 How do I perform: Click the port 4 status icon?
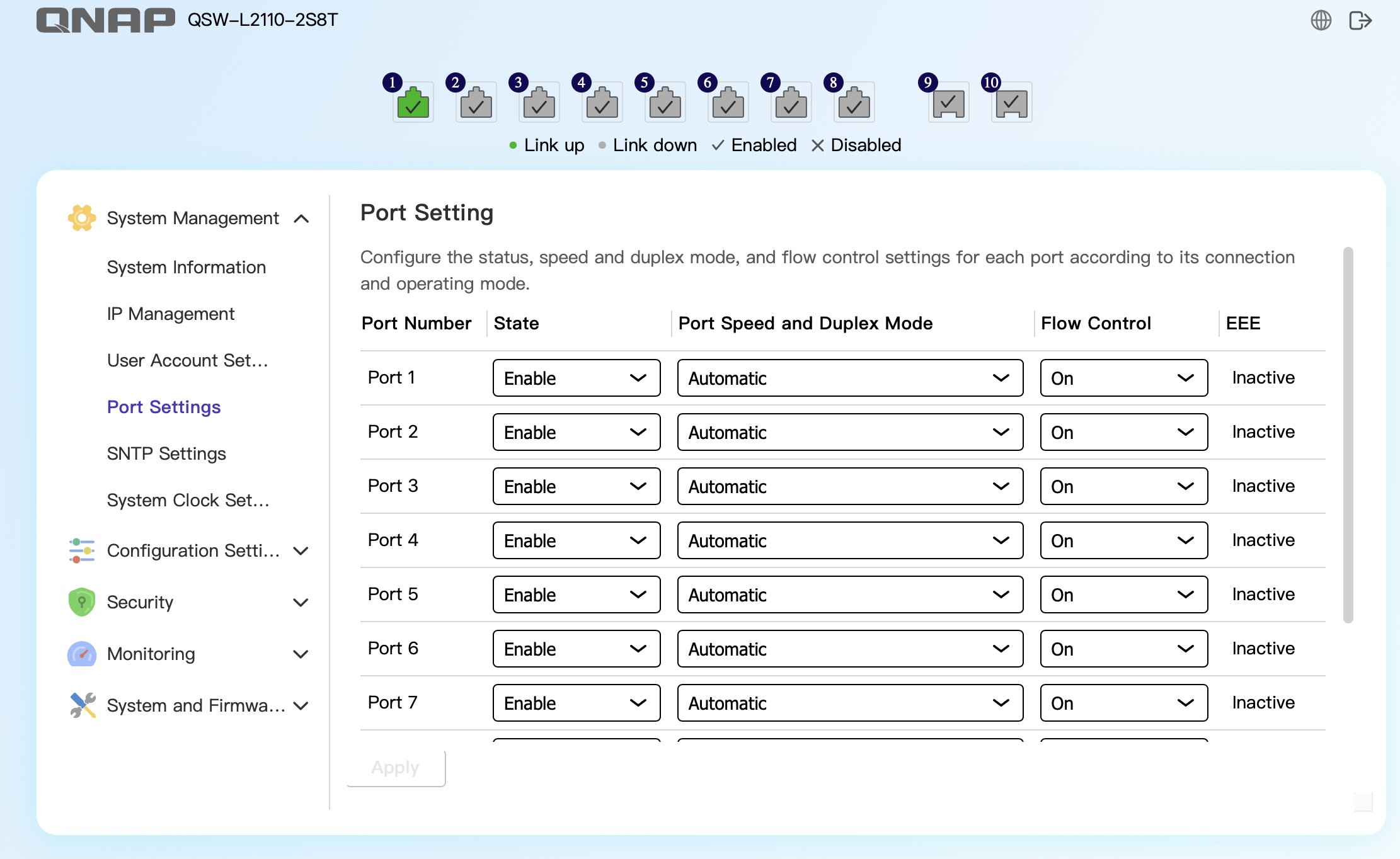(602, 103)
